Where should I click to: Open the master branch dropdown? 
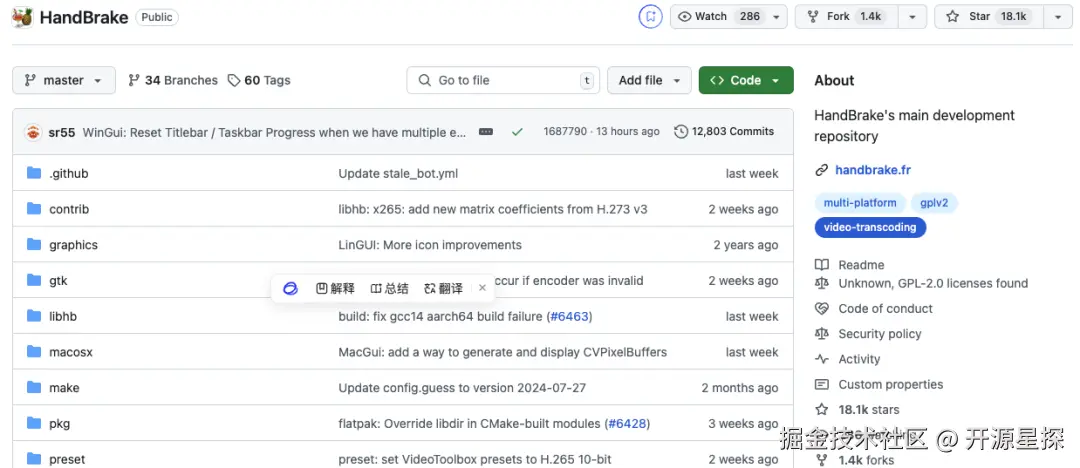pos(63,80)
